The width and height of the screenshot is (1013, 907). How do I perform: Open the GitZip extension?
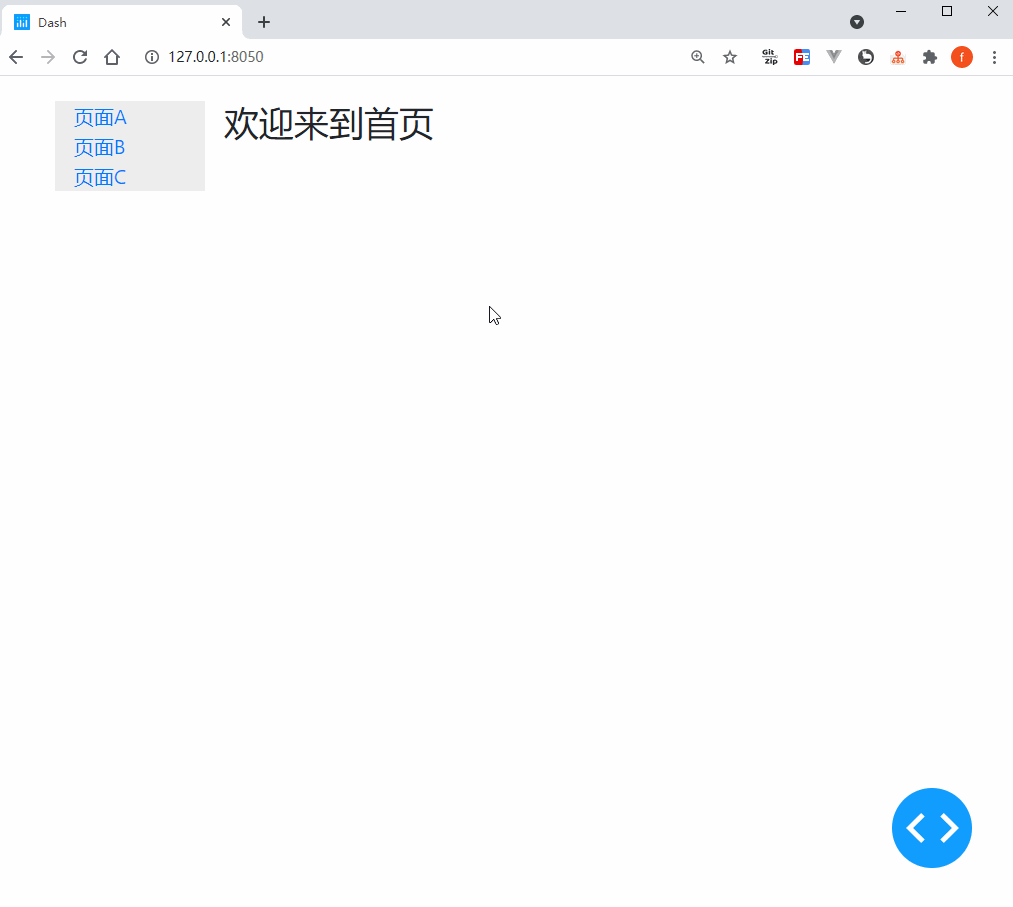pos(769,57)
